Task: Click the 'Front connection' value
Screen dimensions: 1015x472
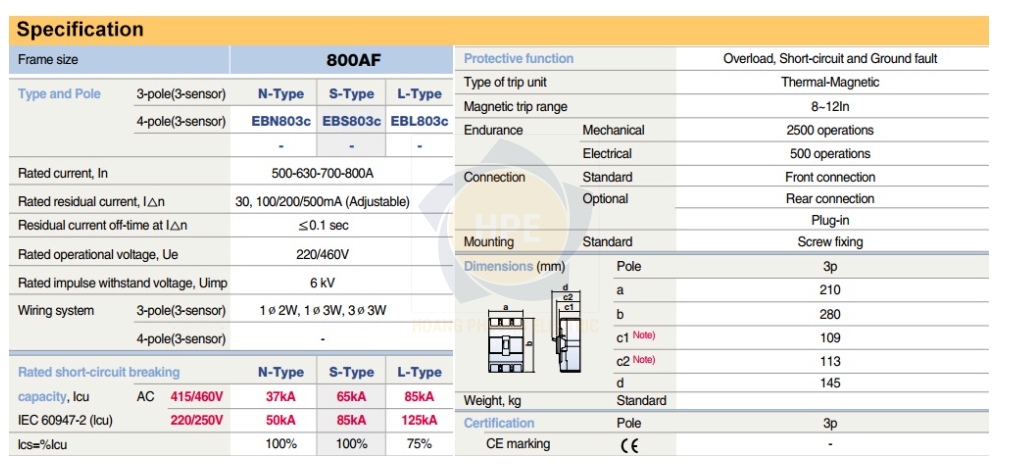Action: (x=830, y=177)
